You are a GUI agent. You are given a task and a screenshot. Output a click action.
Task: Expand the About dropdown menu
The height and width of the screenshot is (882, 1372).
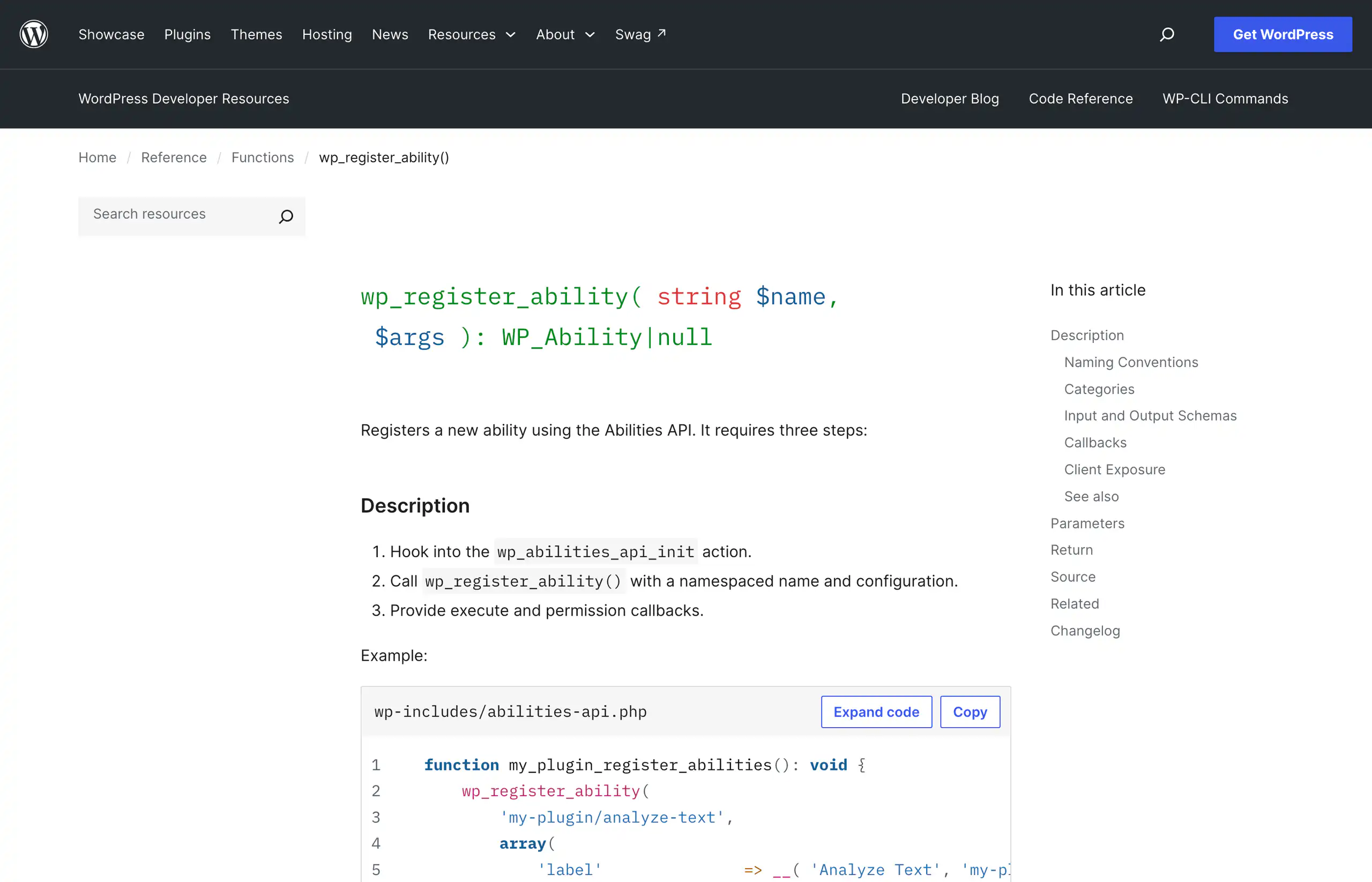(565, 34)
